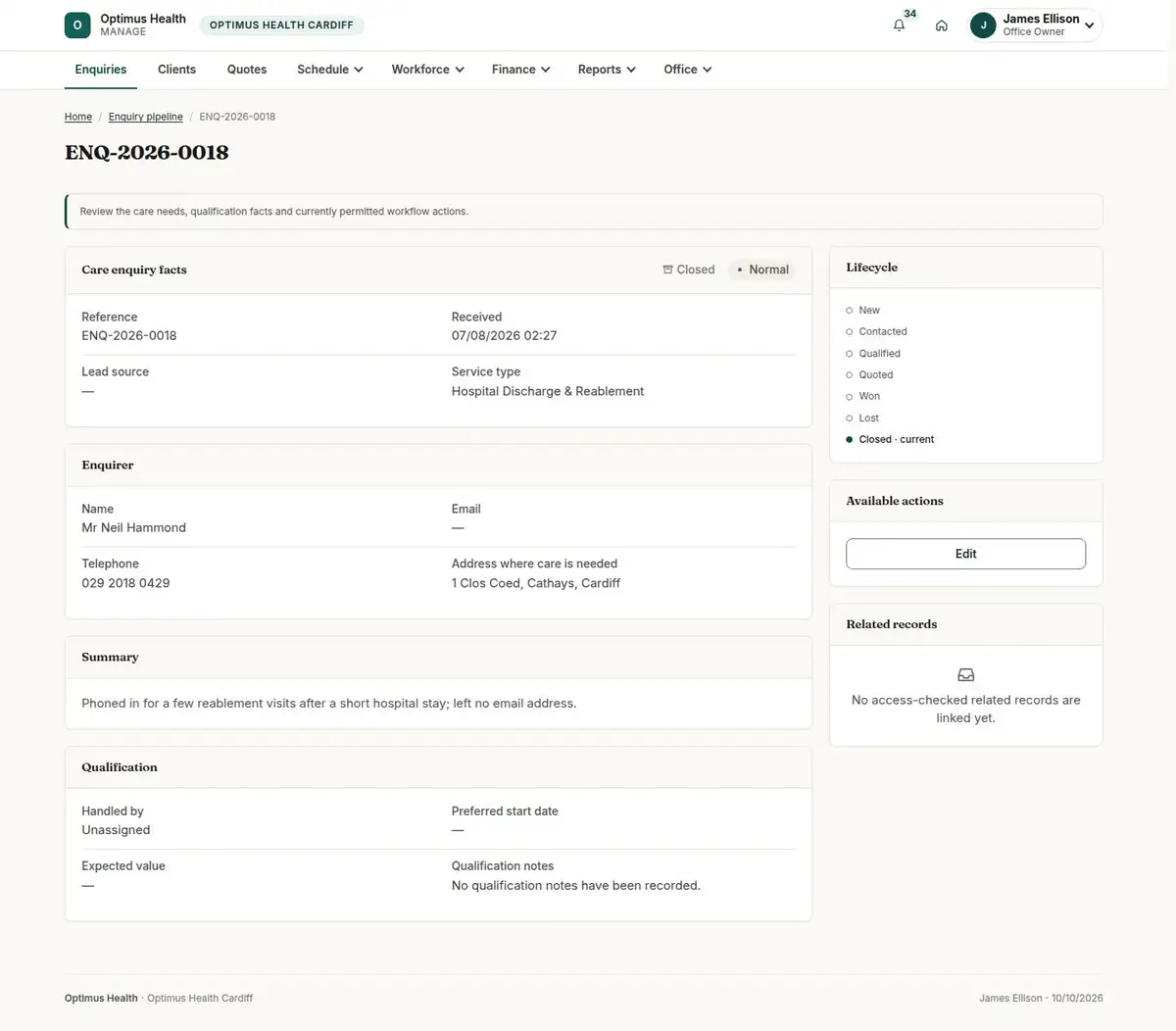
Task: Click the reference value ENQ-2026-0018 in facts
Action: click(x=129, y=336)
